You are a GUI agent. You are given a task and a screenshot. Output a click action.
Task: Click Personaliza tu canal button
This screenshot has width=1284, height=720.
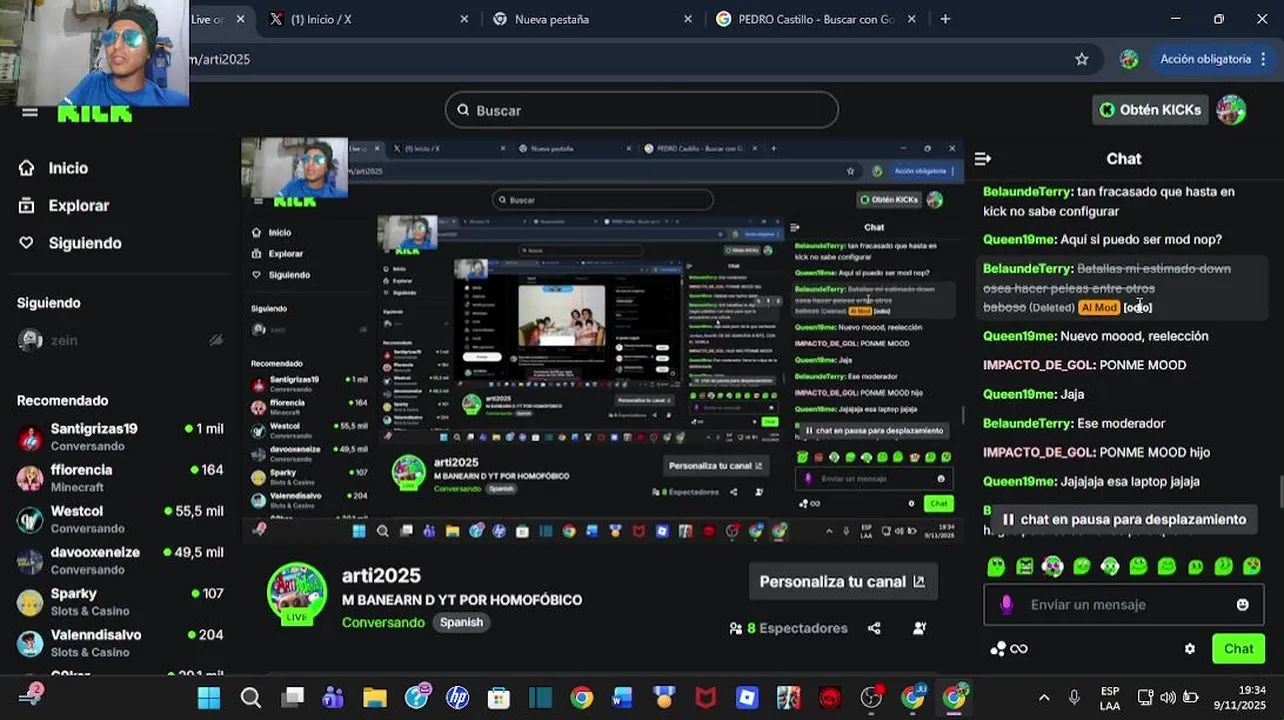pyautogui.click(x=842, y=581)
